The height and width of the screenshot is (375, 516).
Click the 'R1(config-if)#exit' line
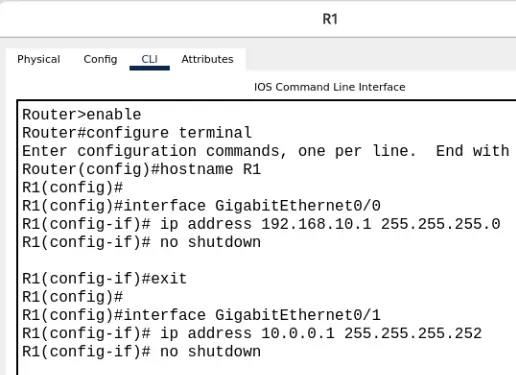pos(105,279)
